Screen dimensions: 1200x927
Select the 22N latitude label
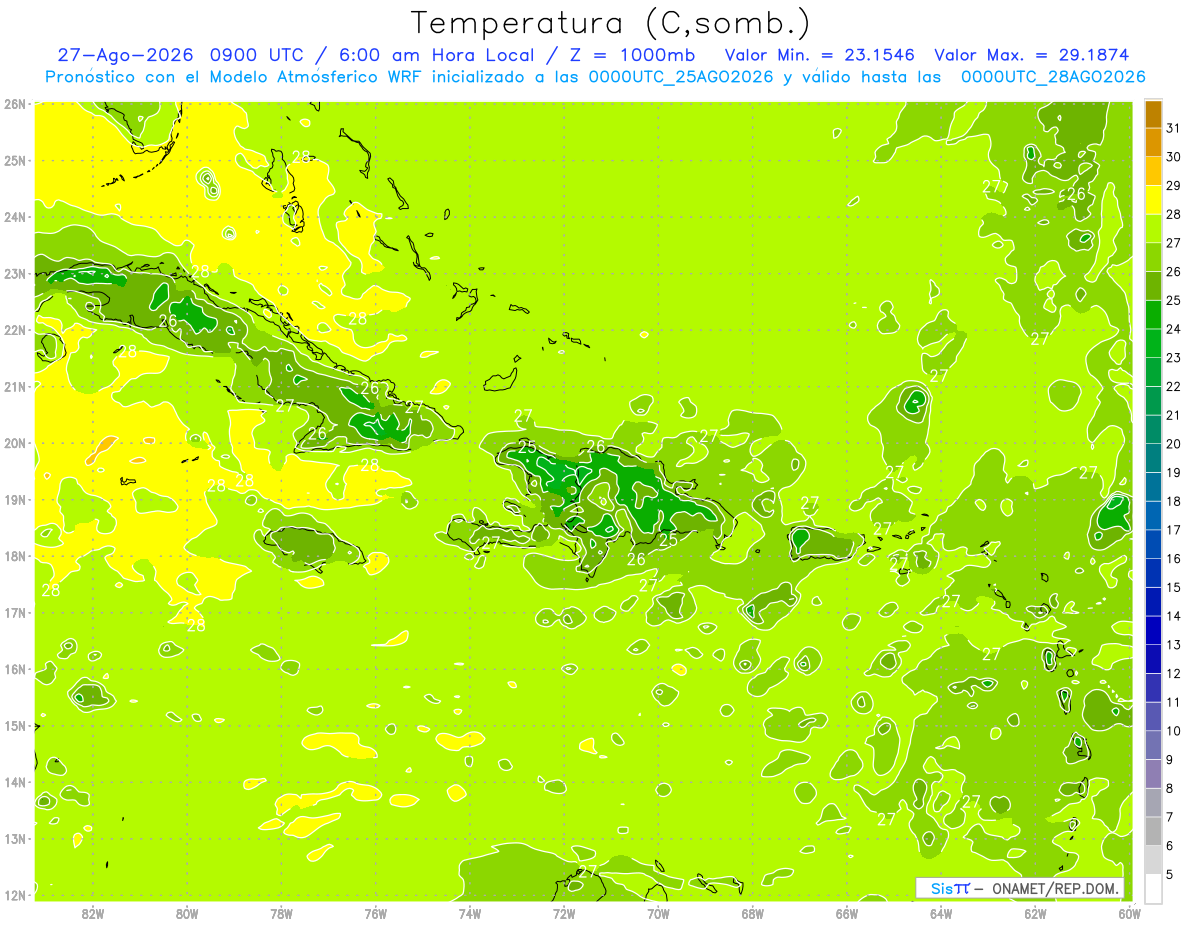[15, 330]
